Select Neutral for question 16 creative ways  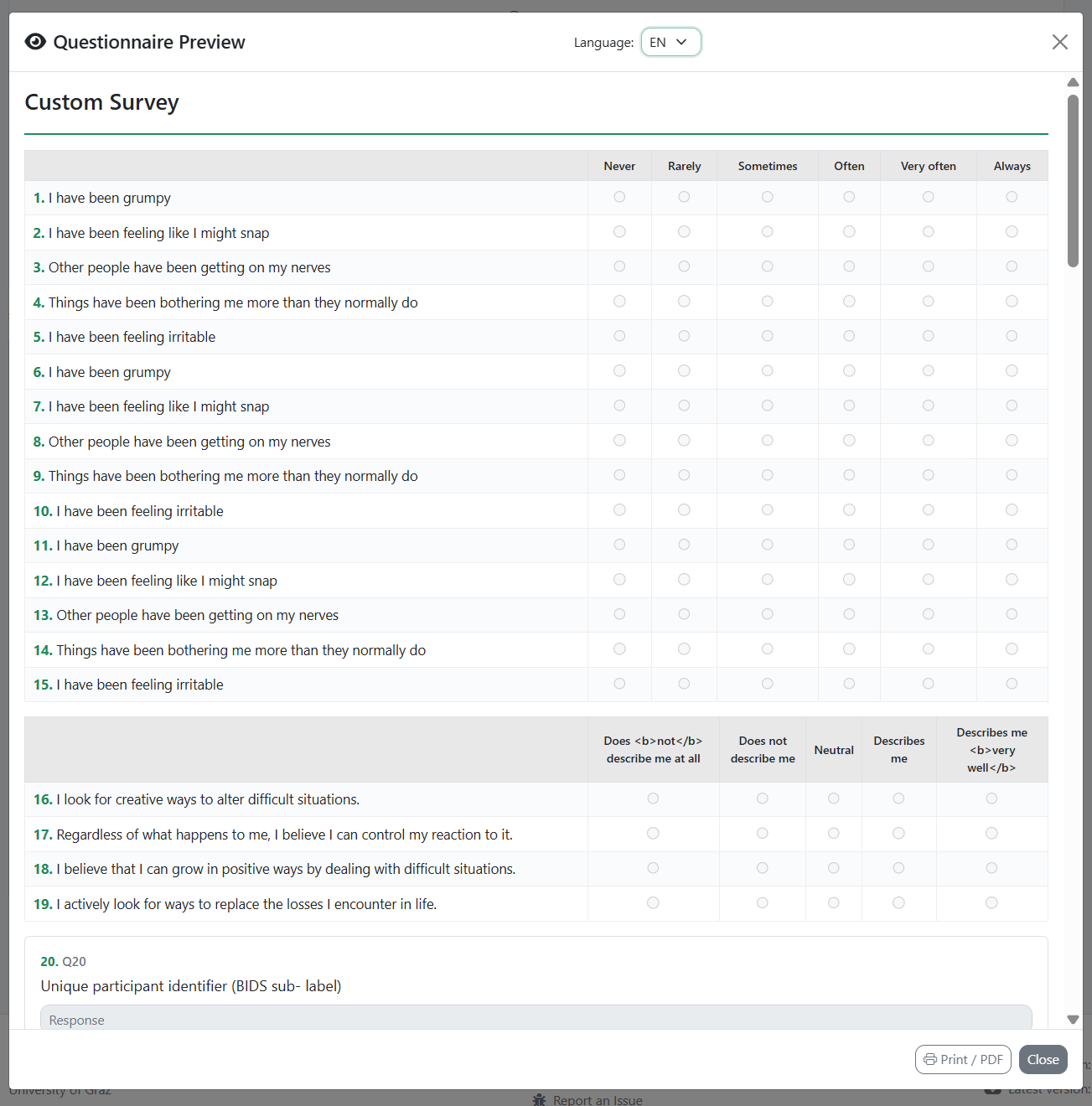point(833,798)
